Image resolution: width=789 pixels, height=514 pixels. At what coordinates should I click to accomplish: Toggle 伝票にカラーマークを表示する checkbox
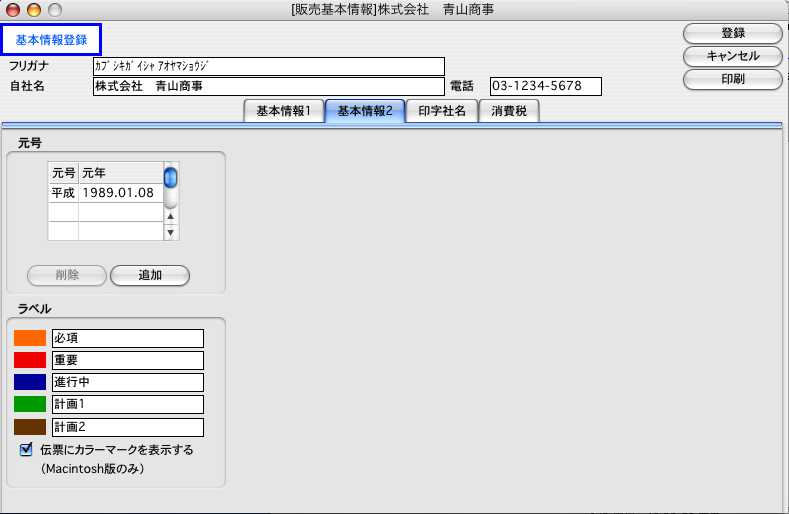(x=27, y=450)
